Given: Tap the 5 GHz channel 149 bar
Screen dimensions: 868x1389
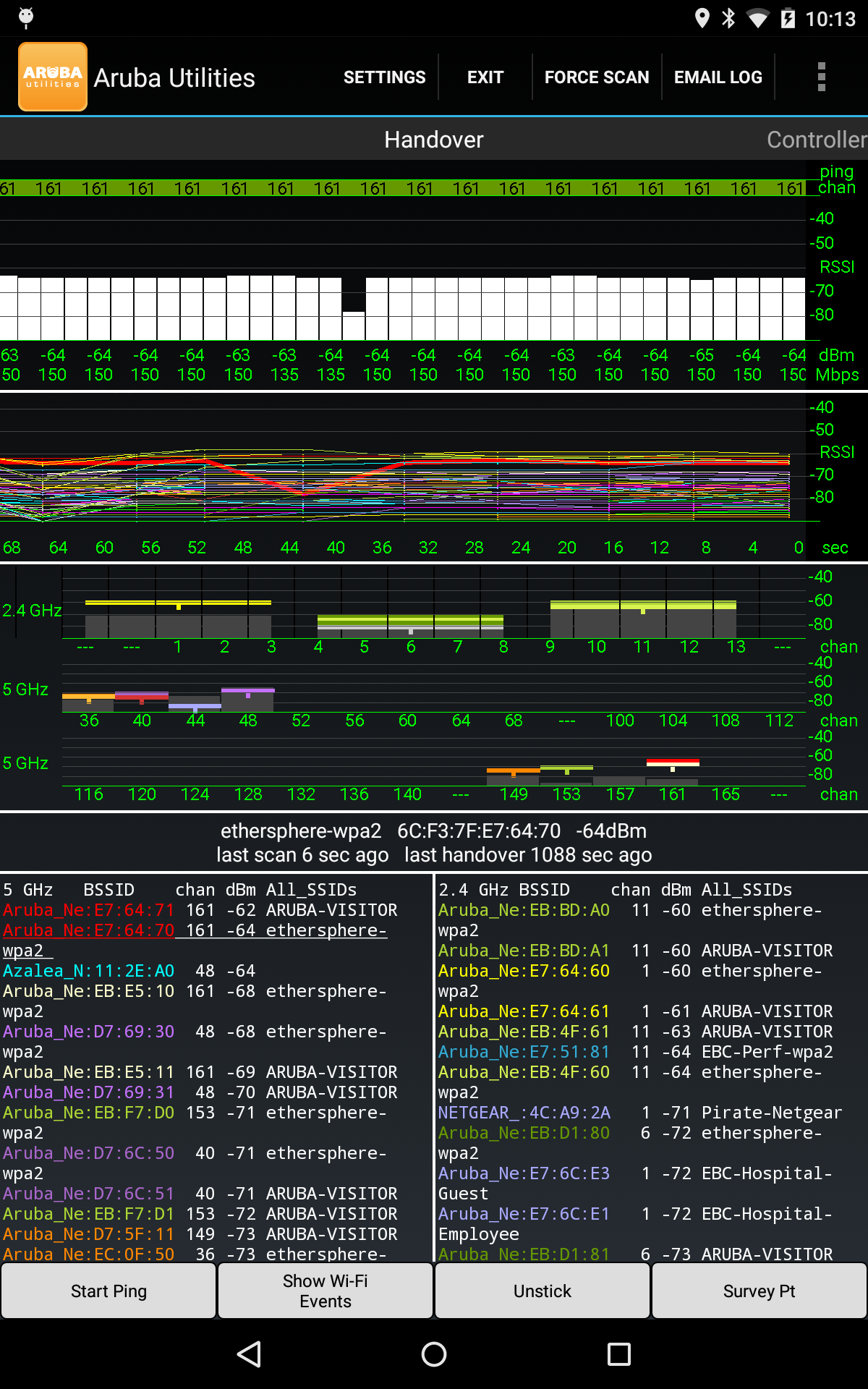Looking at the screenshot, I should click(x=514, y=776).
